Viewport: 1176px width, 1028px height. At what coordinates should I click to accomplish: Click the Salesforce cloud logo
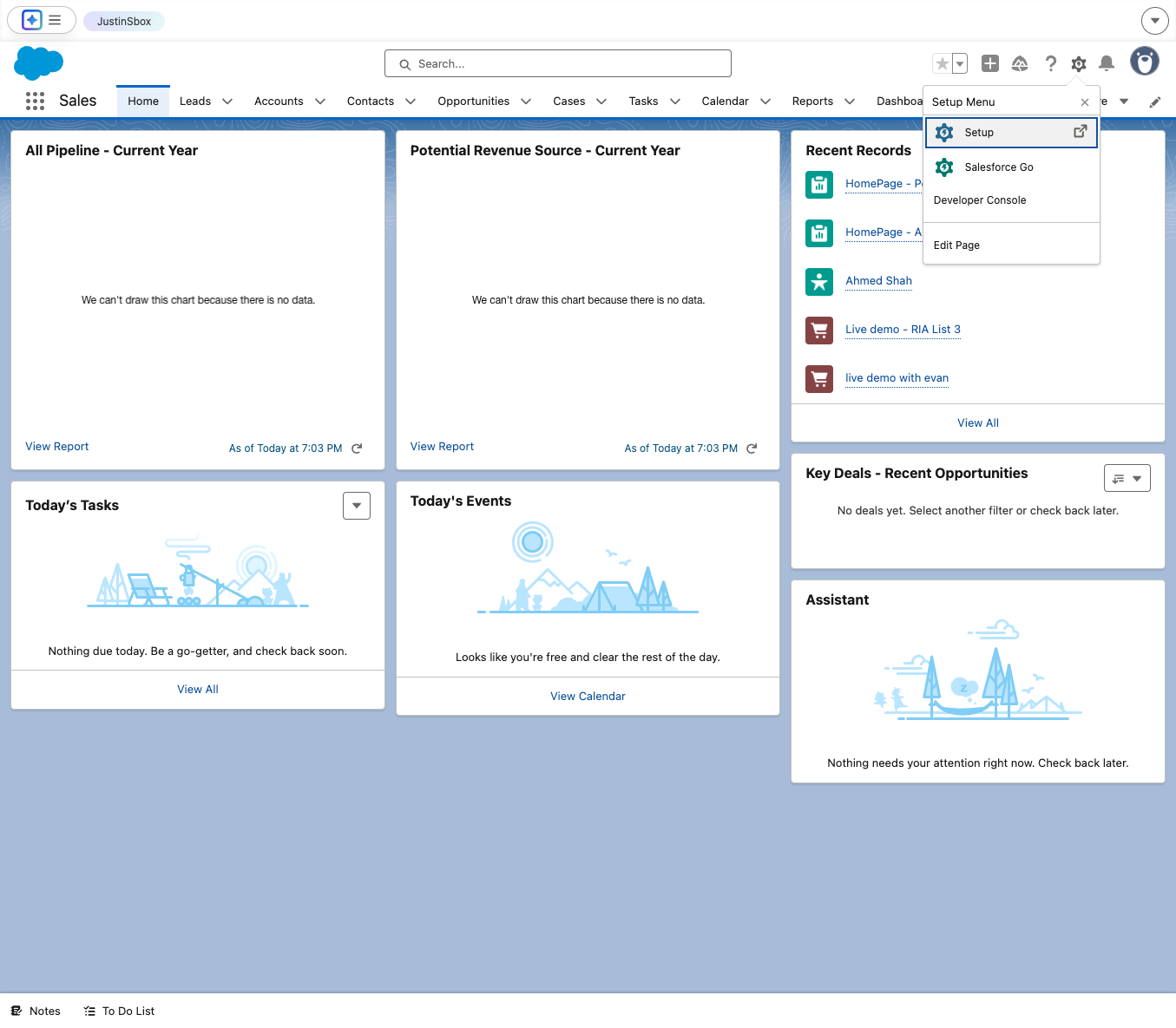[x=39, y=63]
